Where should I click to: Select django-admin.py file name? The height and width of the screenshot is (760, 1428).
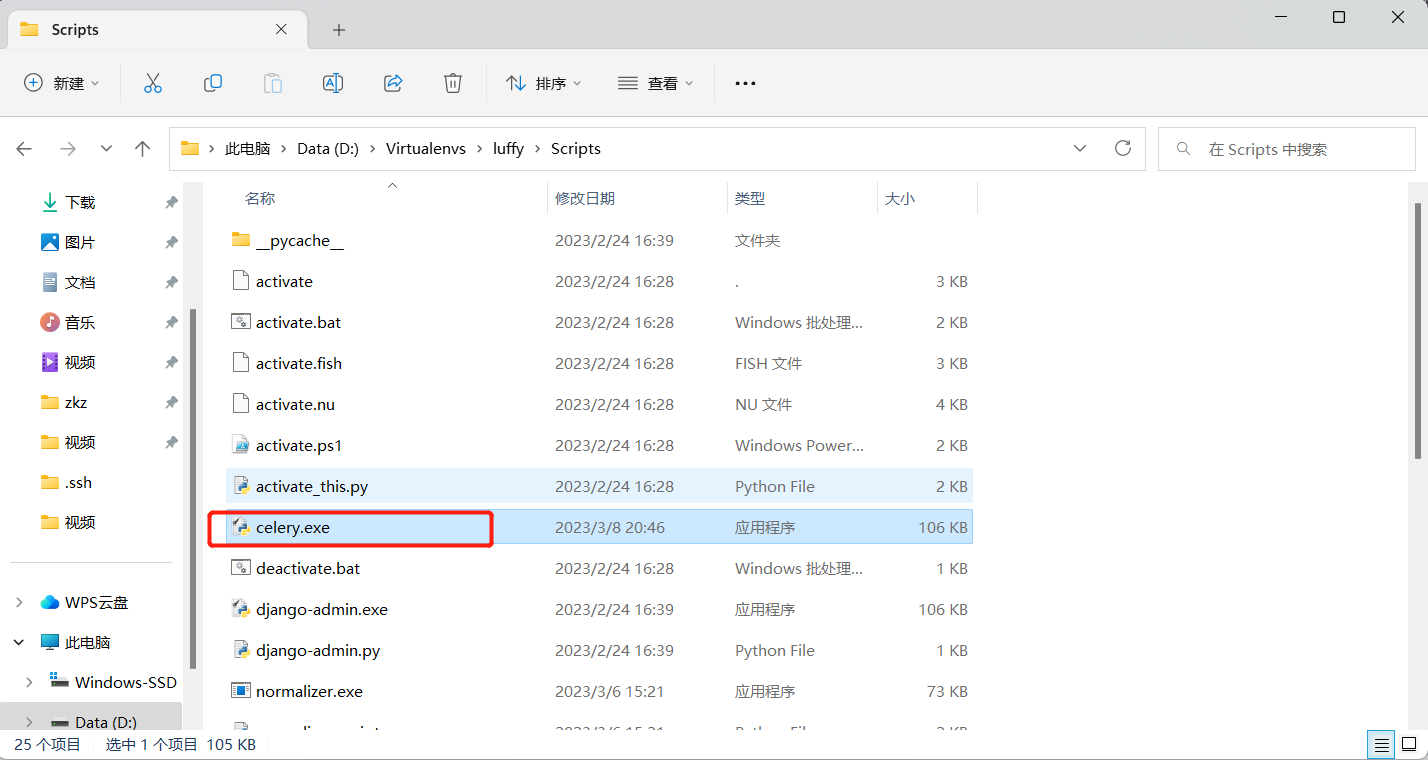[x=318, y=650]
